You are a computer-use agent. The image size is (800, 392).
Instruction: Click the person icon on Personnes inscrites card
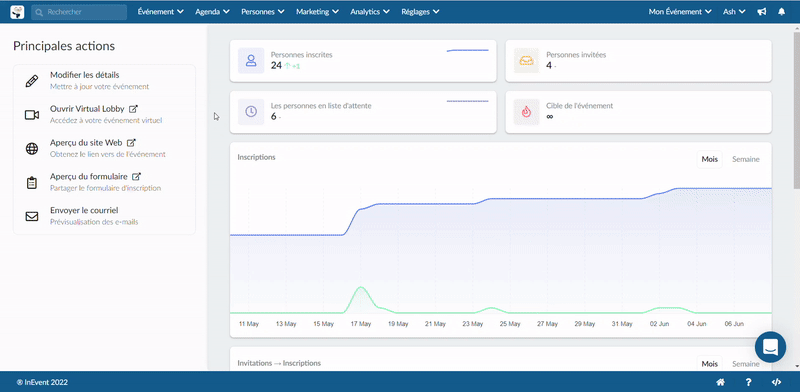(251, 61)
